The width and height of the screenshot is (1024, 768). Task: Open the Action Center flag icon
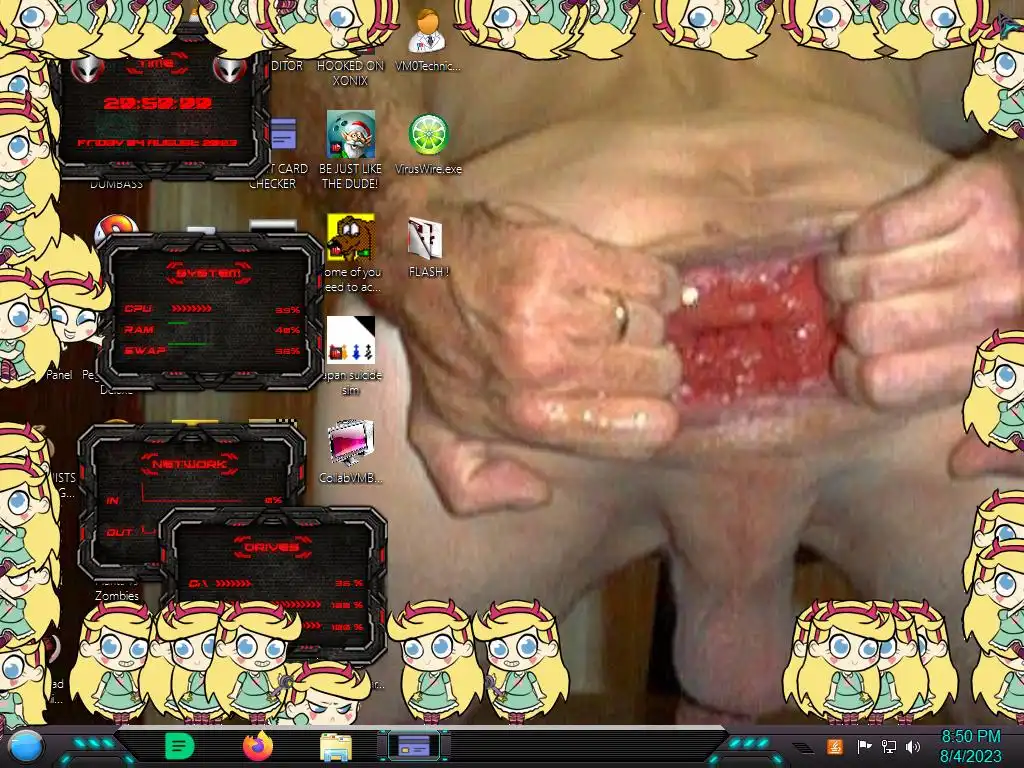864,746
